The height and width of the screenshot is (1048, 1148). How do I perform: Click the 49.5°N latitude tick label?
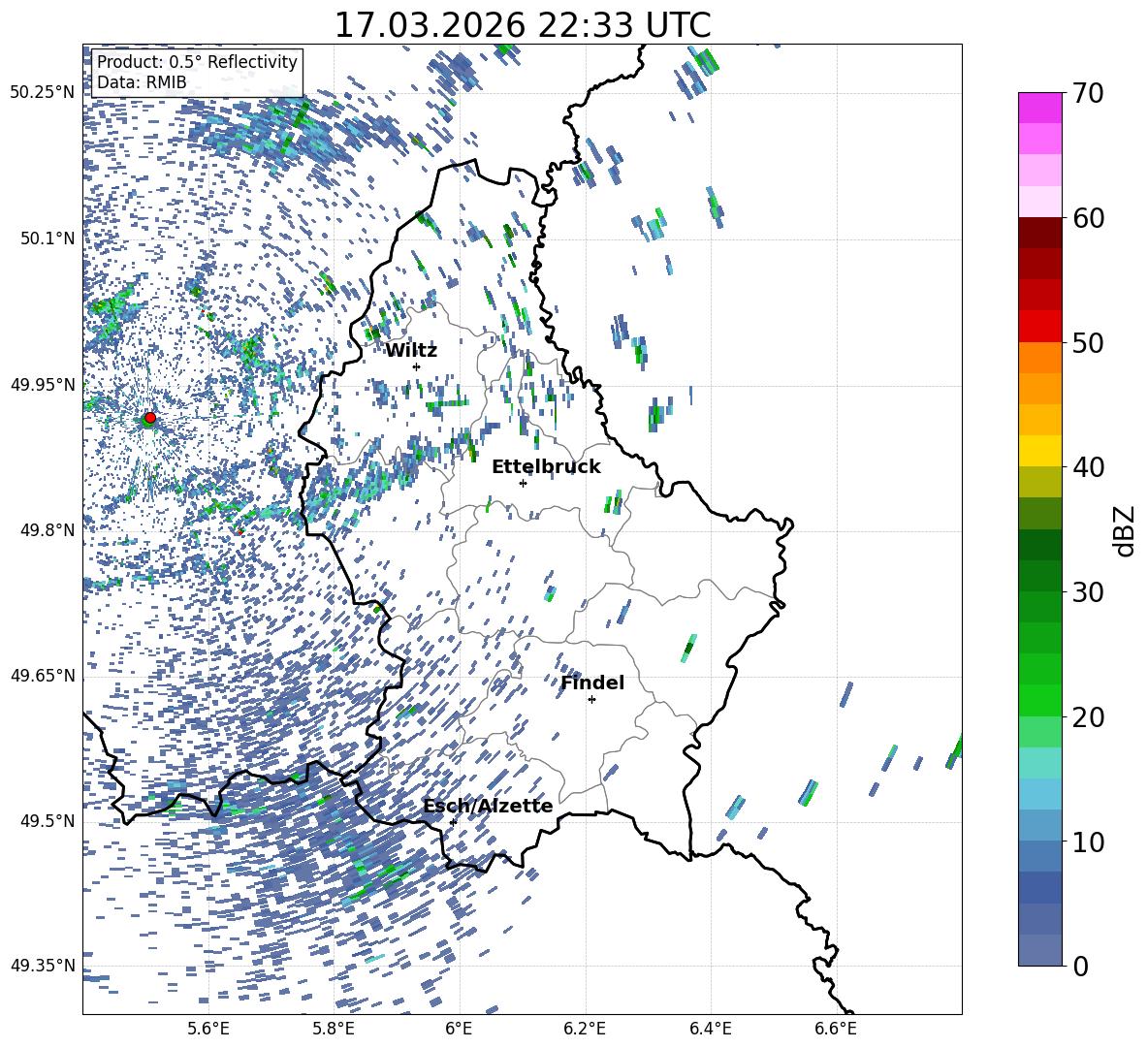(48, 821)
